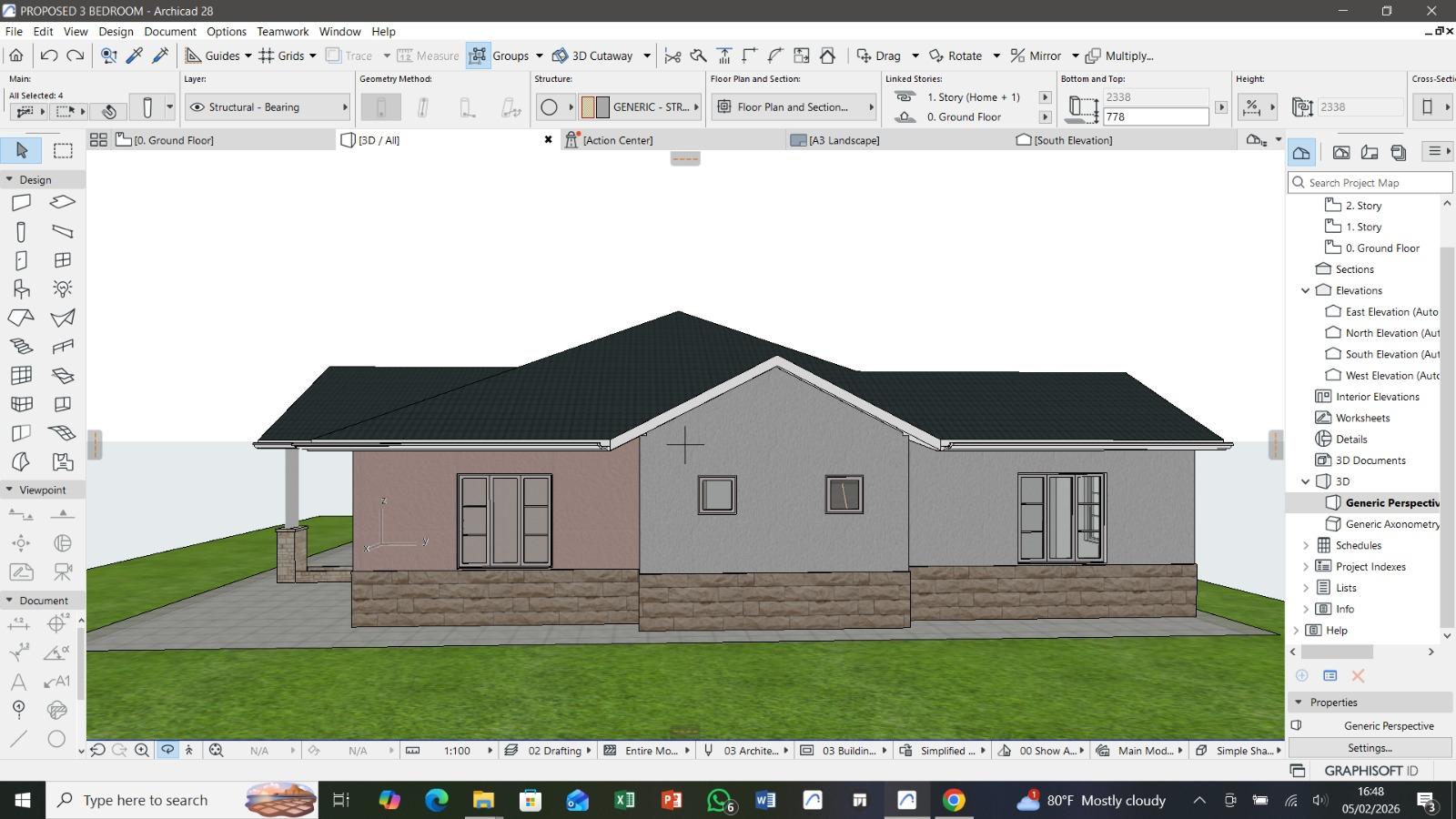
Task: Open Generic Axonometry view
Action: point(1391,524)
